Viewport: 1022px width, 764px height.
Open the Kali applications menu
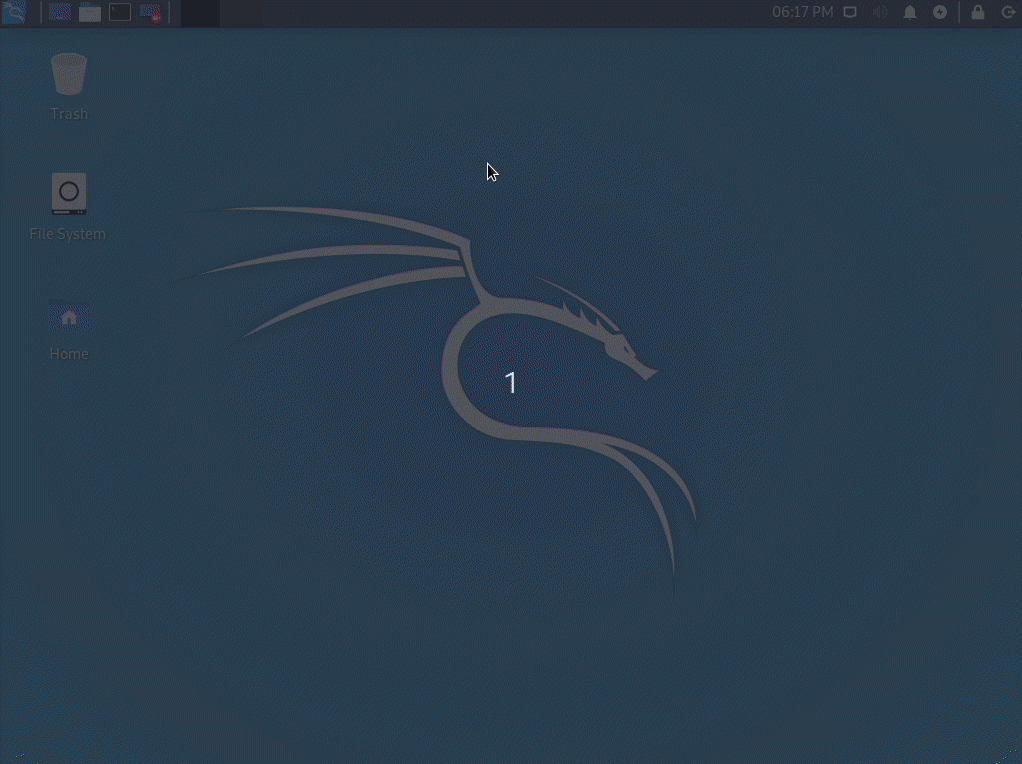(x=14, y=13)
